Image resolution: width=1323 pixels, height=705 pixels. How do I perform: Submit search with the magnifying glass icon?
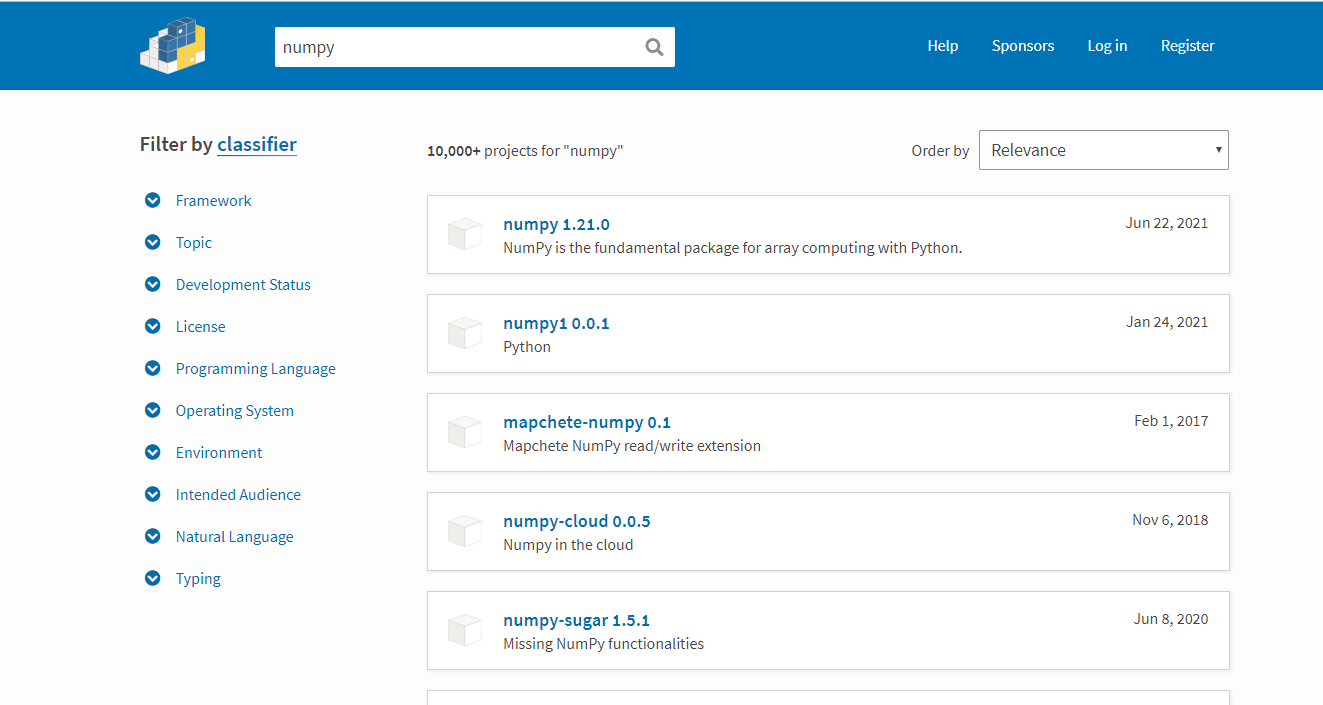point(654,47)
